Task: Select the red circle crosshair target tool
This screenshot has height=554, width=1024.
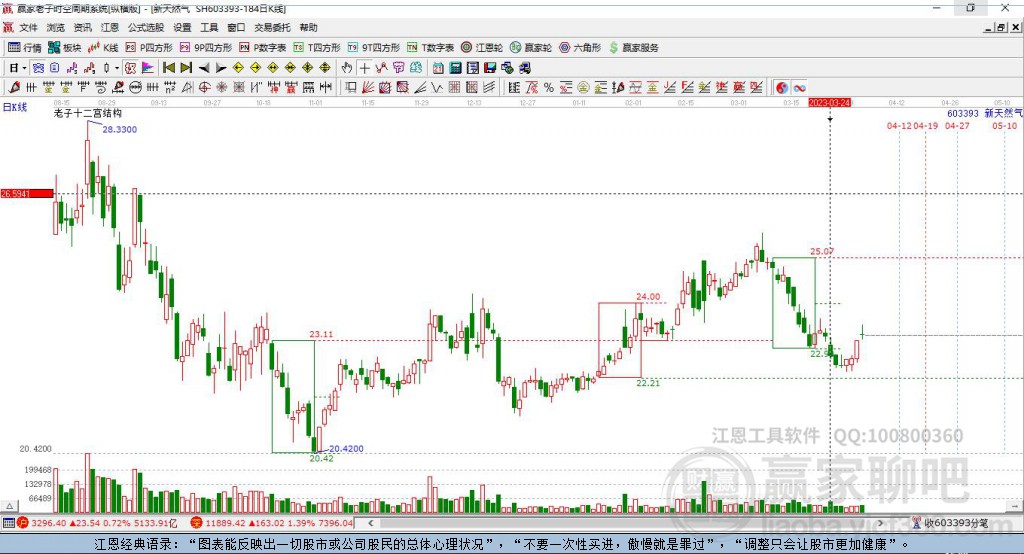Action: (x=204, y=88)
